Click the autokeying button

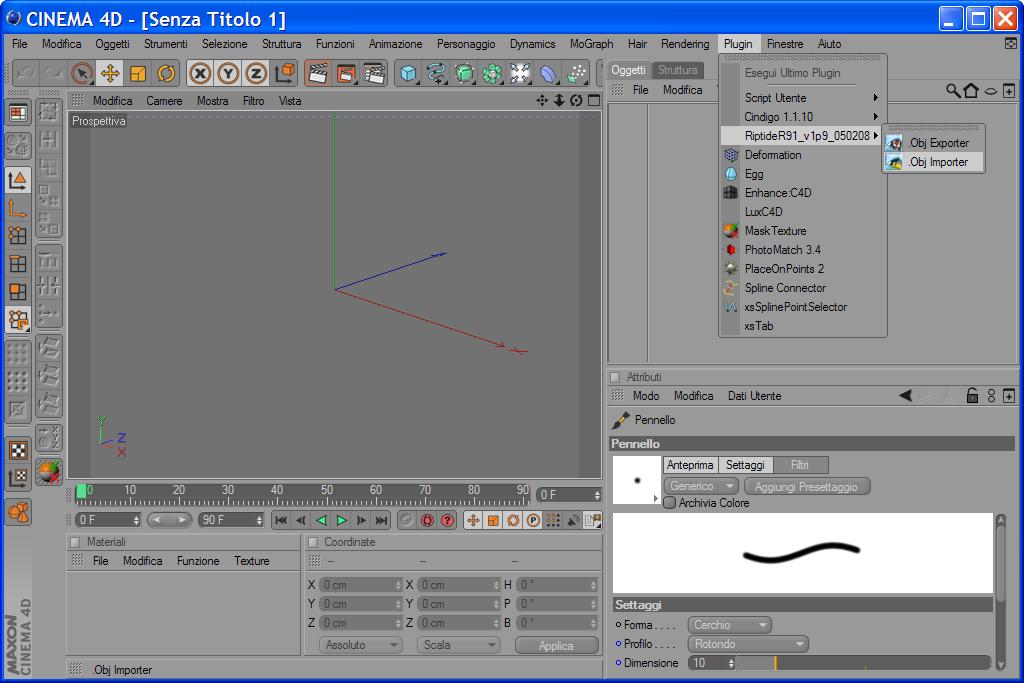pyautogui.click(x=427, y=520)
